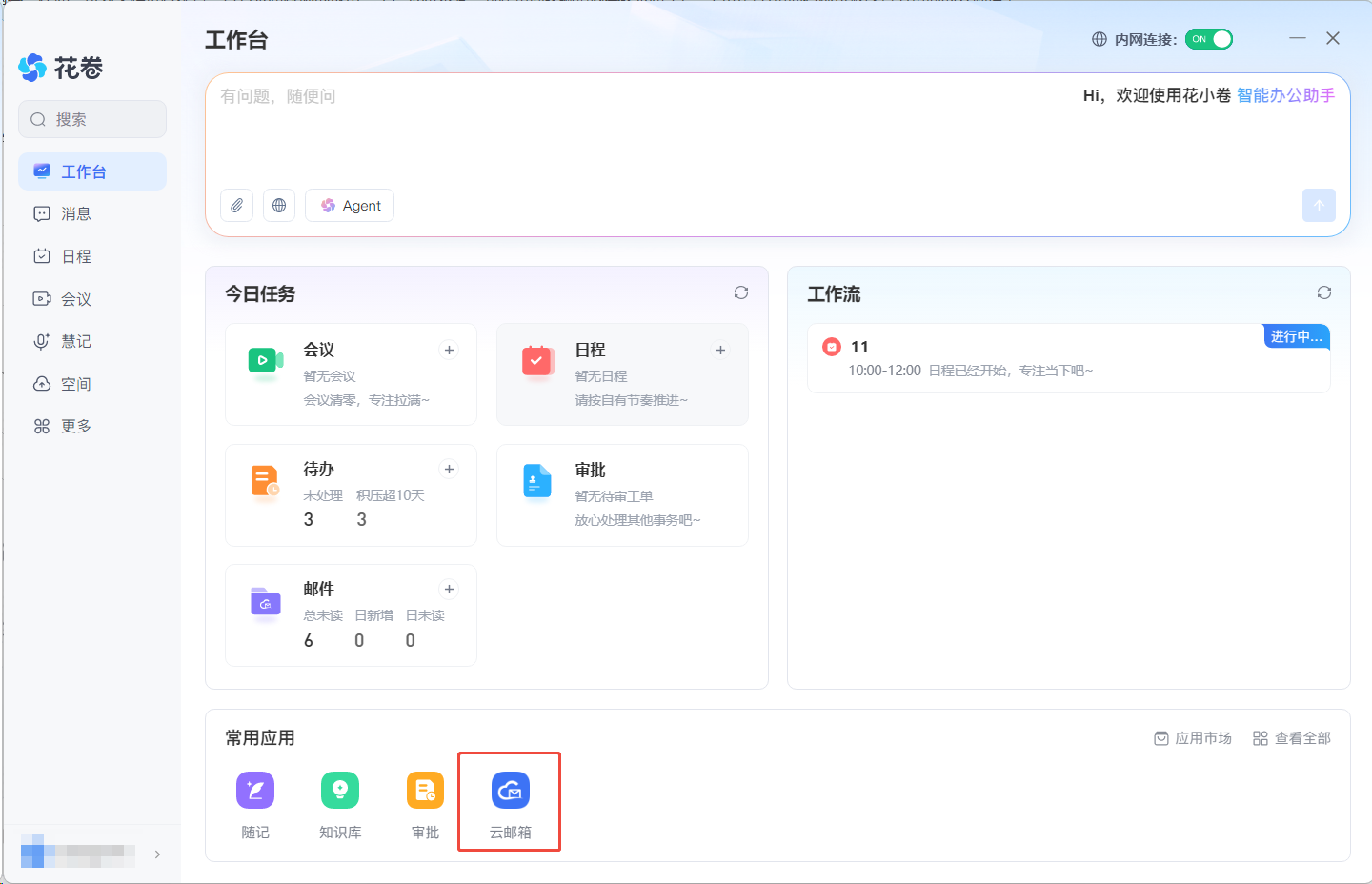The height and width of the screenshot is (884, 1372).
Task: Refresh the 今日任务 panel
Action: [741, 292]
